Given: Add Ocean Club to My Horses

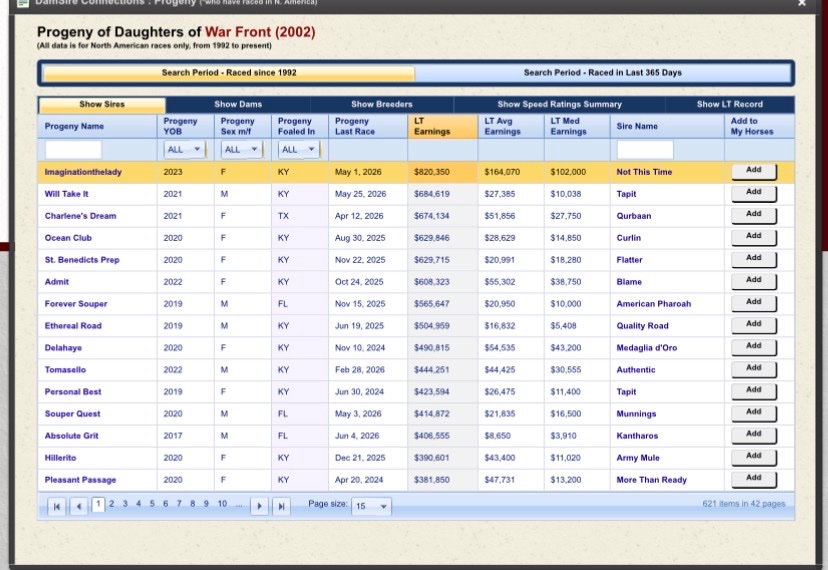Looking at the screenshot, I should (x=754, y=238).
